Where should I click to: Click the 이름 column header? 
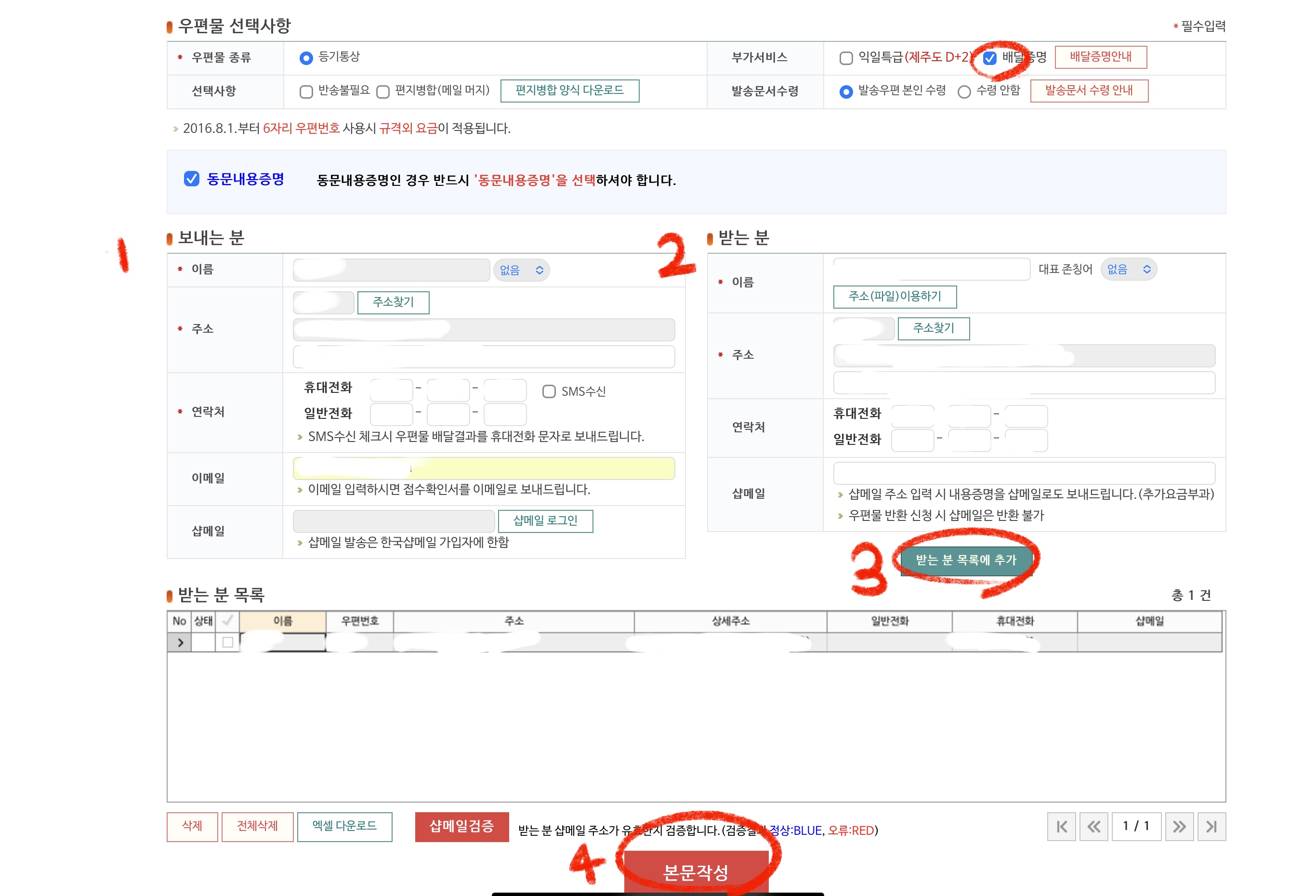click(x=283, y=621)
